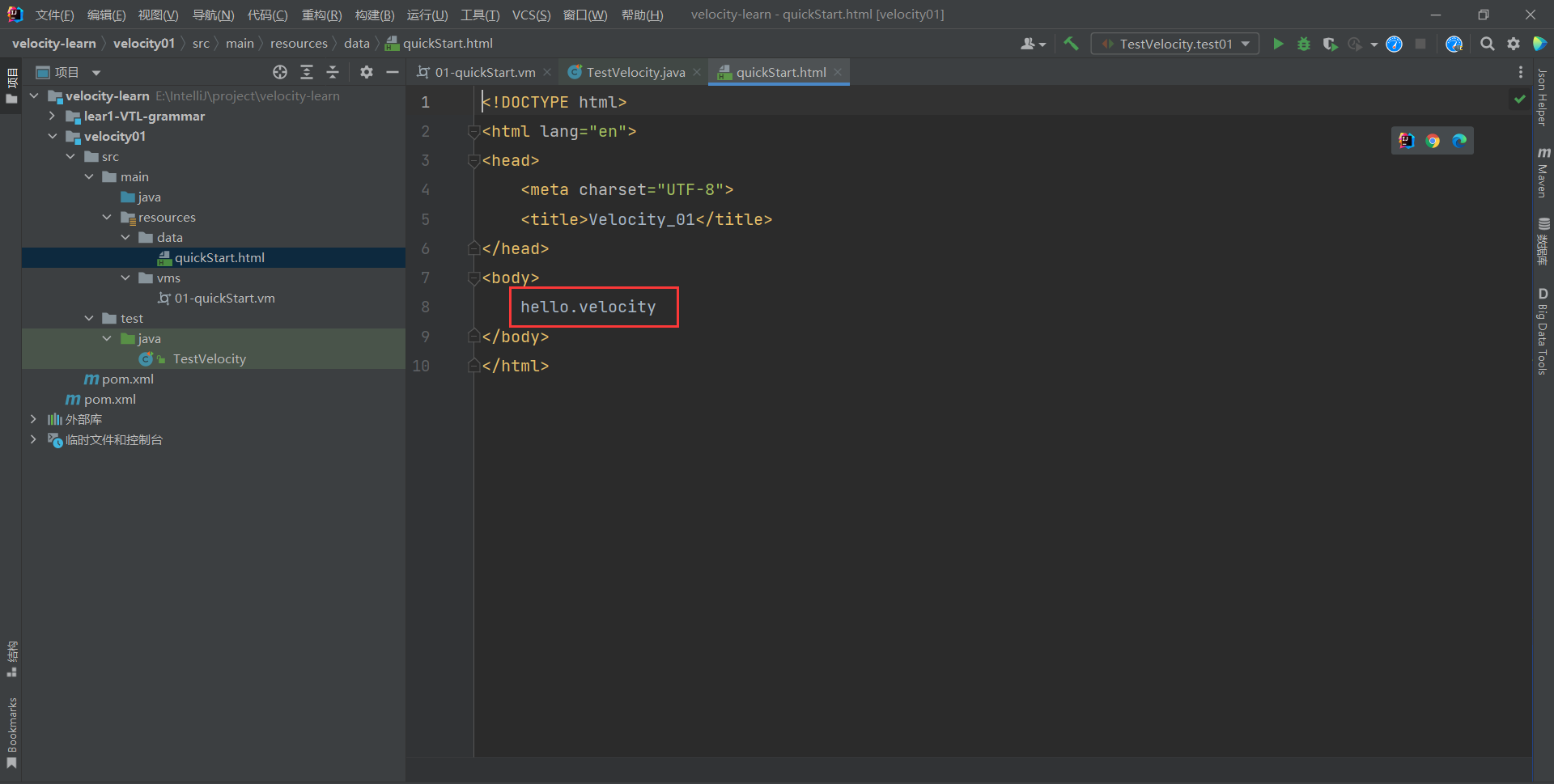Open the Database side panel
This screenshot has width=1554, height=784.
[x=1543, y=241]
